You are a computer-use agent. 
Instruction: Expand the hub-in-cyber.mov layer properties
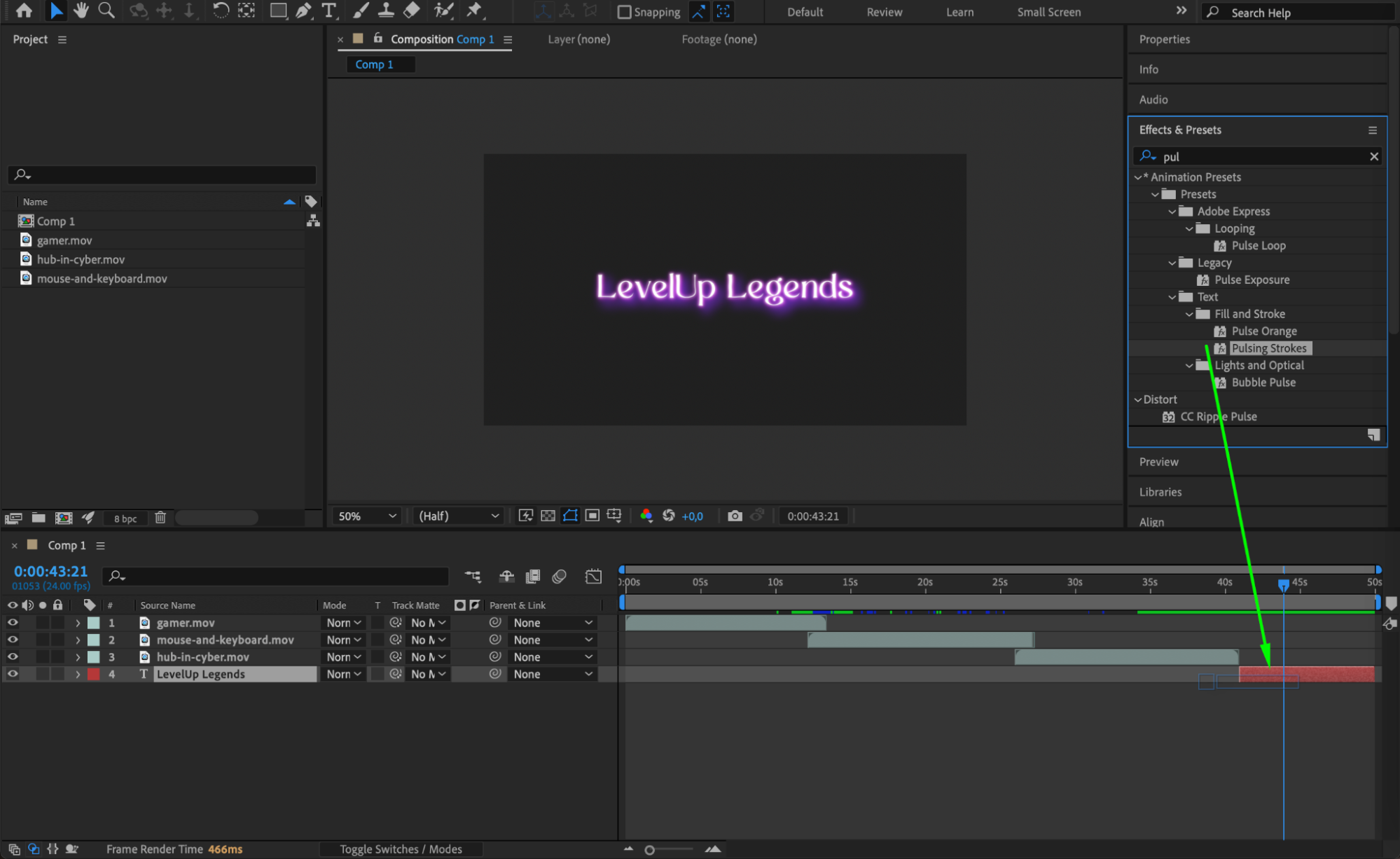[78, 657]
